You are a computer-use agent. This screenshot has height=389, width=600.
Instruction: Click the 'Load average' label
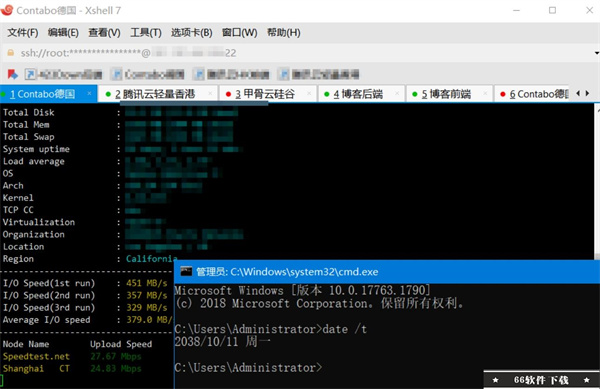pyautogui.click(x=34, y=161)
